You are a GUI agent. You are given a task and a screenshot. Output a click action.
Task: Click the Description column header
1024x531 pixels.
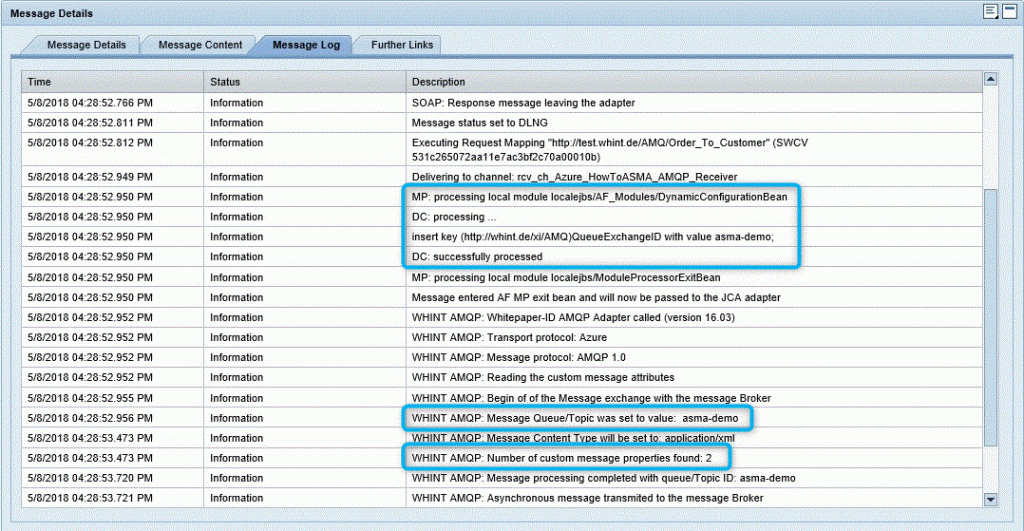(694, 82)
